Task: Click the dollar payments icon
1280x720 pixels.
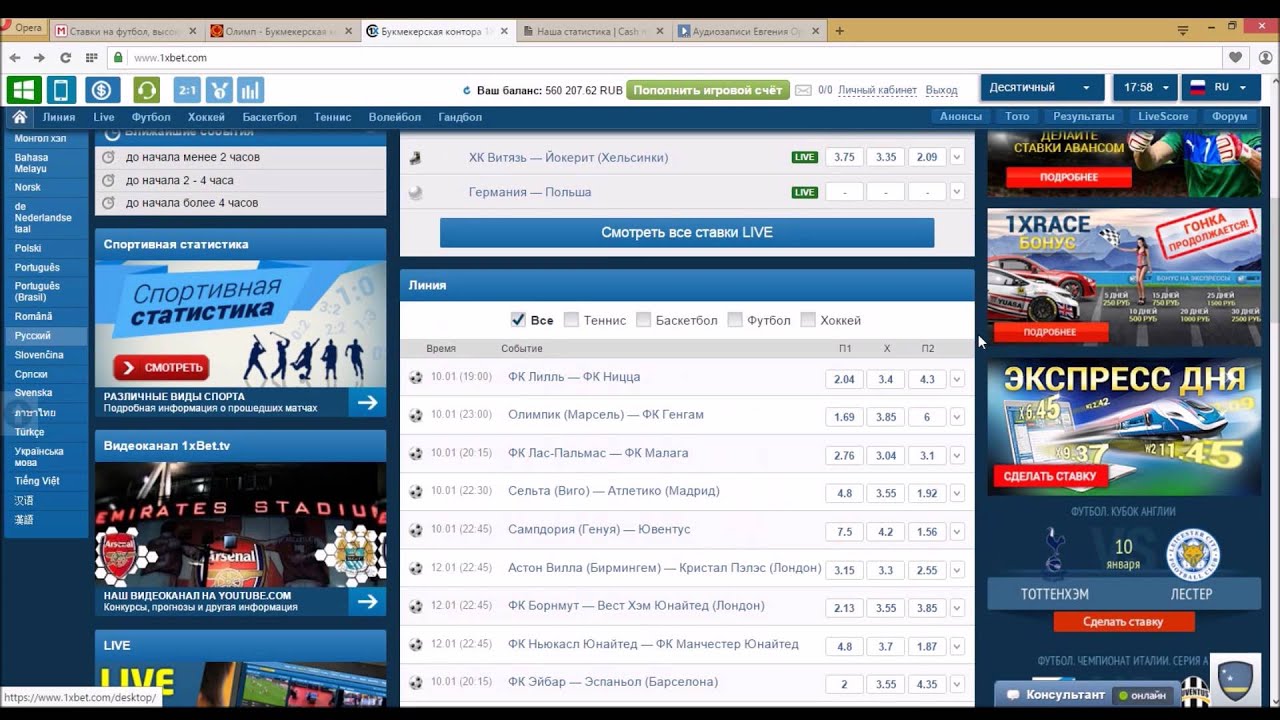Action: coord(102,90)
